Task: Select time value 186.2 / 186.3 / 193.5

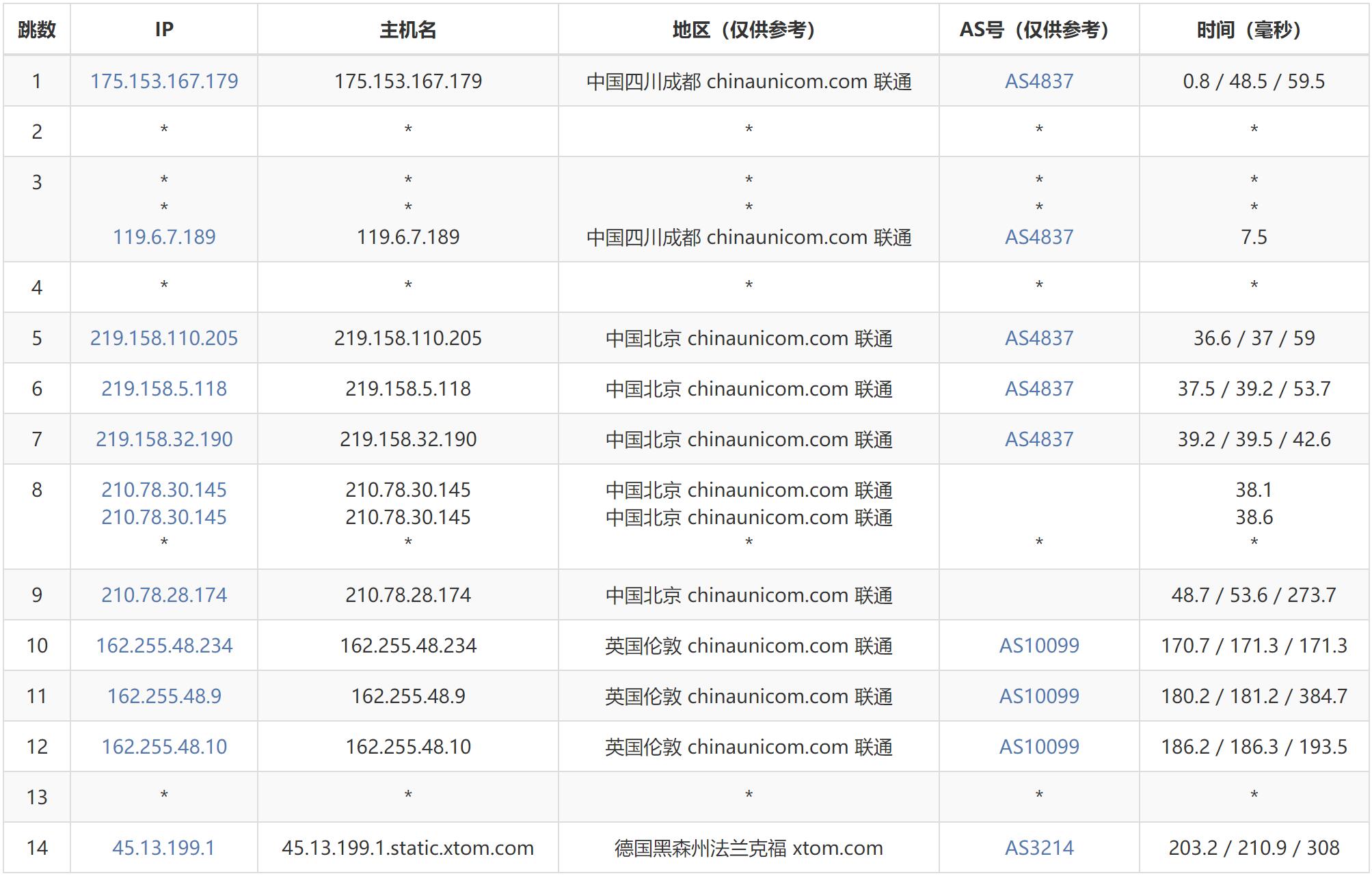Action: pos(1254,747)
